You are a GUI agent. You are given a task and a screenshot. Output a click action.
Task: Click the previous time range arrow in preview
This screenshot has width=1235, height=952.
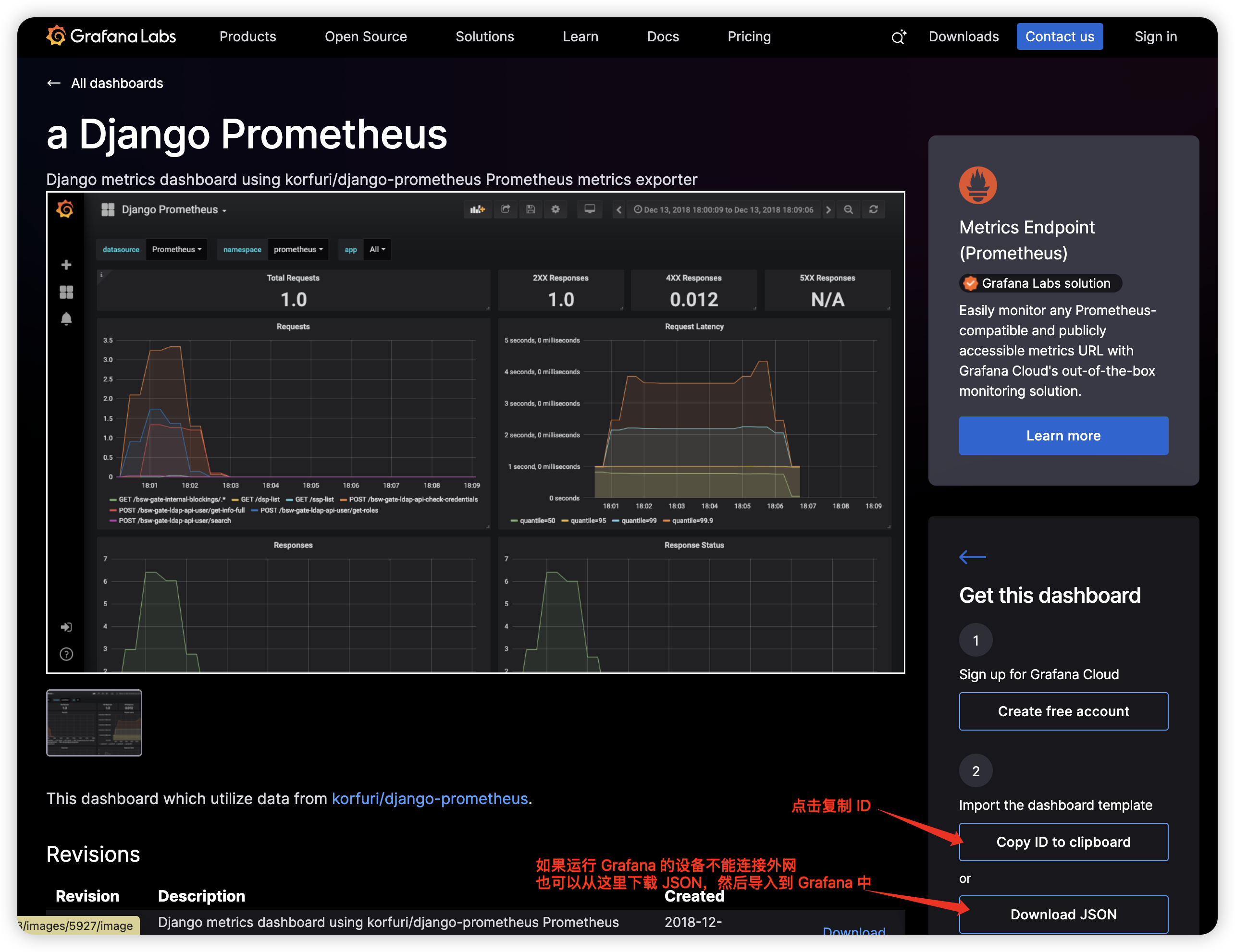[618, 210]
